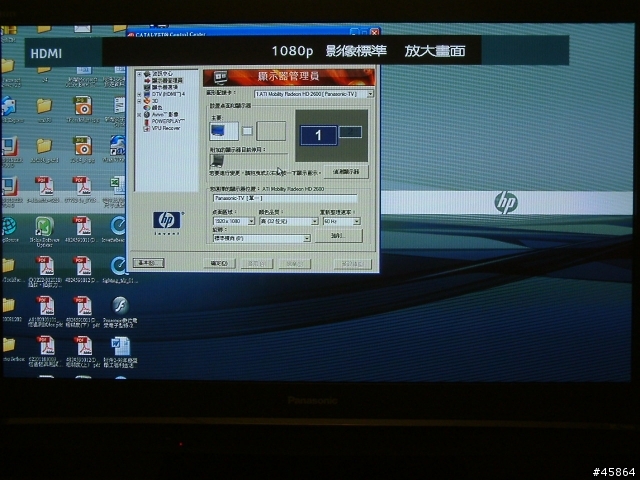Click the HP invent logo in Catalyst window

pyautogui.click(x=167, y=222)
